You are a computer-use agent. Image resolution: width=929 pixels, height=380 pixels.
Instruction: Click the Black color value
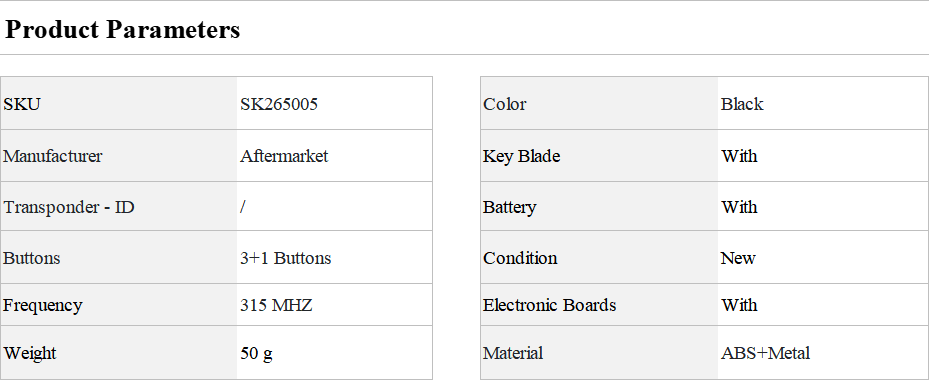[742, 104]
